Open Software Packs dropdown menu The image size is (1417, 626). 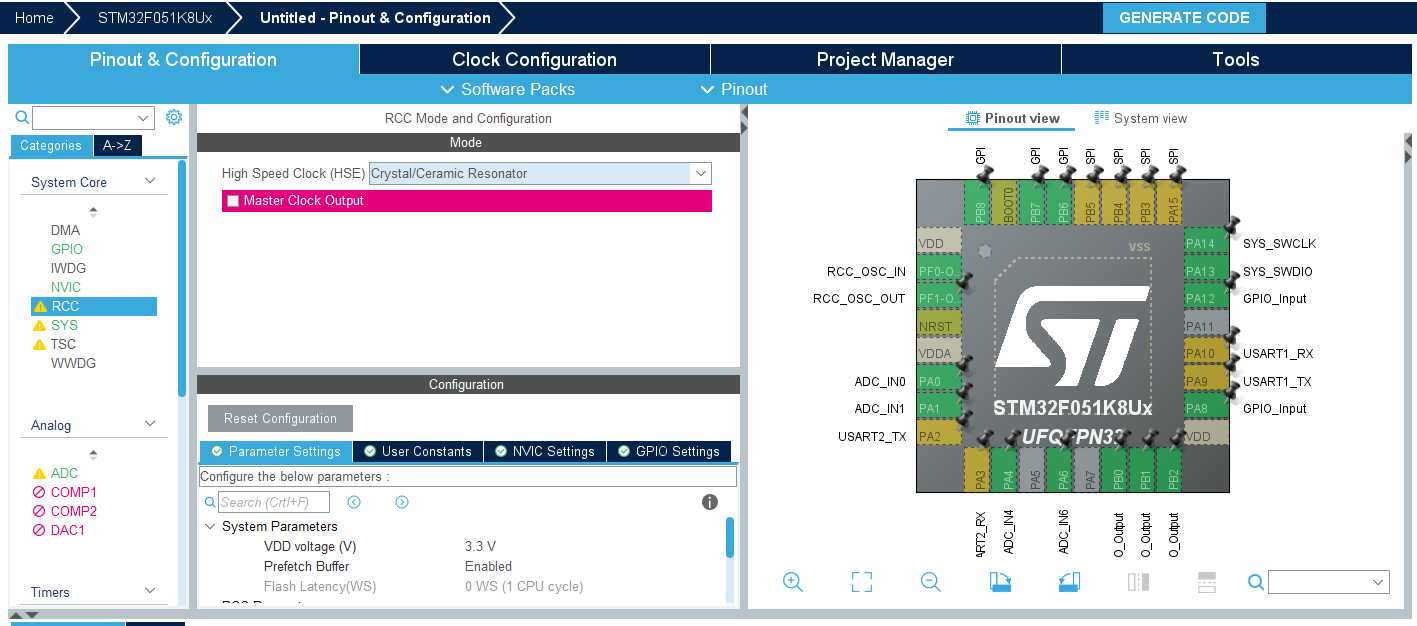(507, 89)
